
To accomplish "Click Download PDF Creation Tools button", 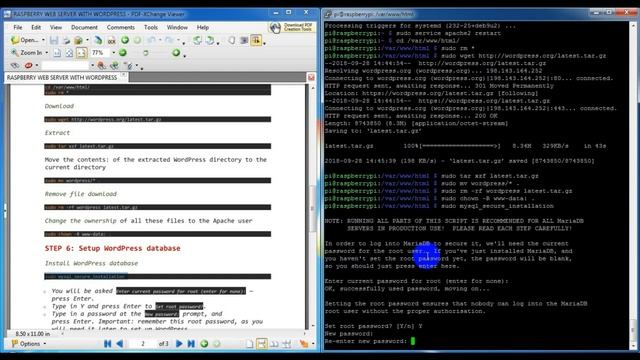I will (x=292, y=27).
